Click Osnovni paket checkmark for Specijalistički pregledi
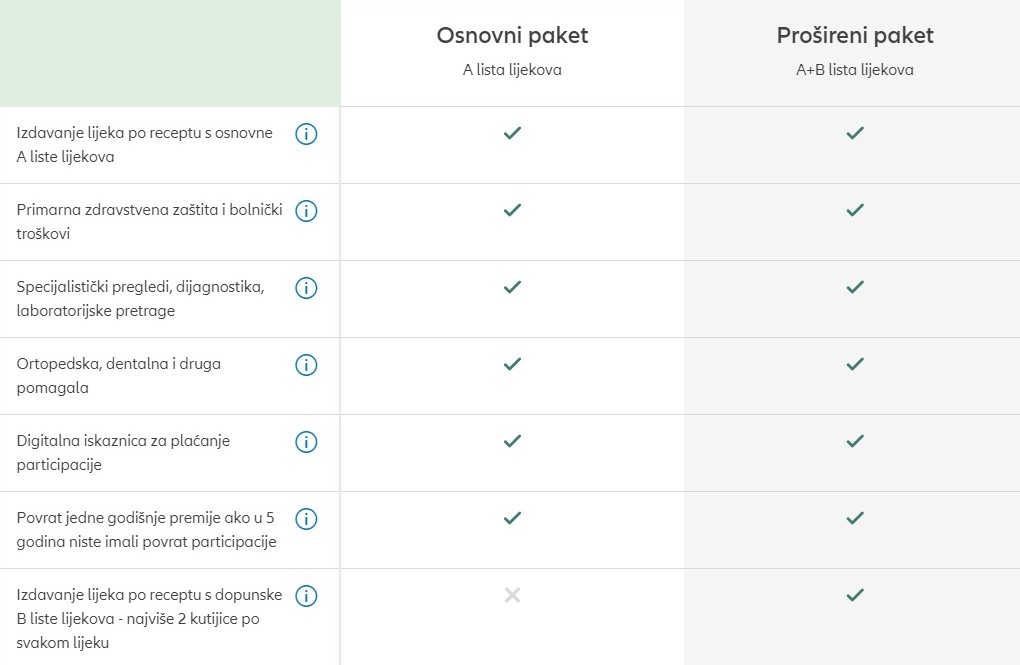The height and width of the screenshot is (665, 1020). [512, 287]
